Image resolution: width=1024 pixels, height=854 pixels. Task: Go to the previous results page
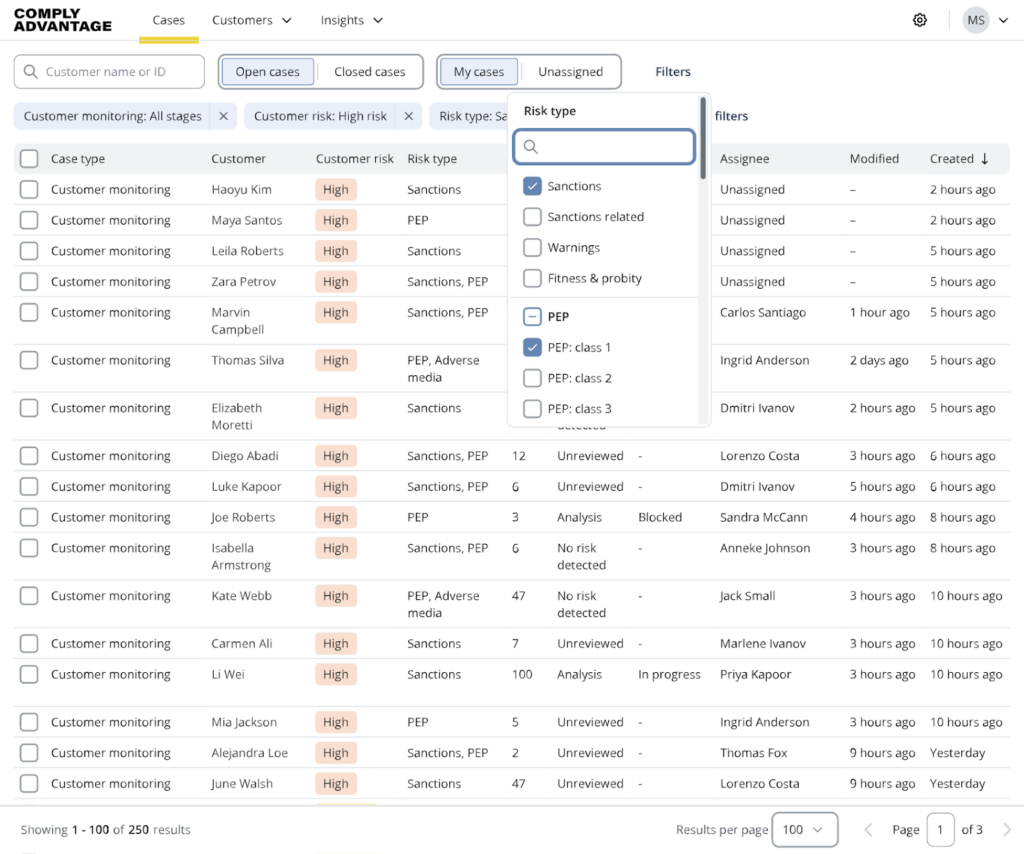[868, 829]
